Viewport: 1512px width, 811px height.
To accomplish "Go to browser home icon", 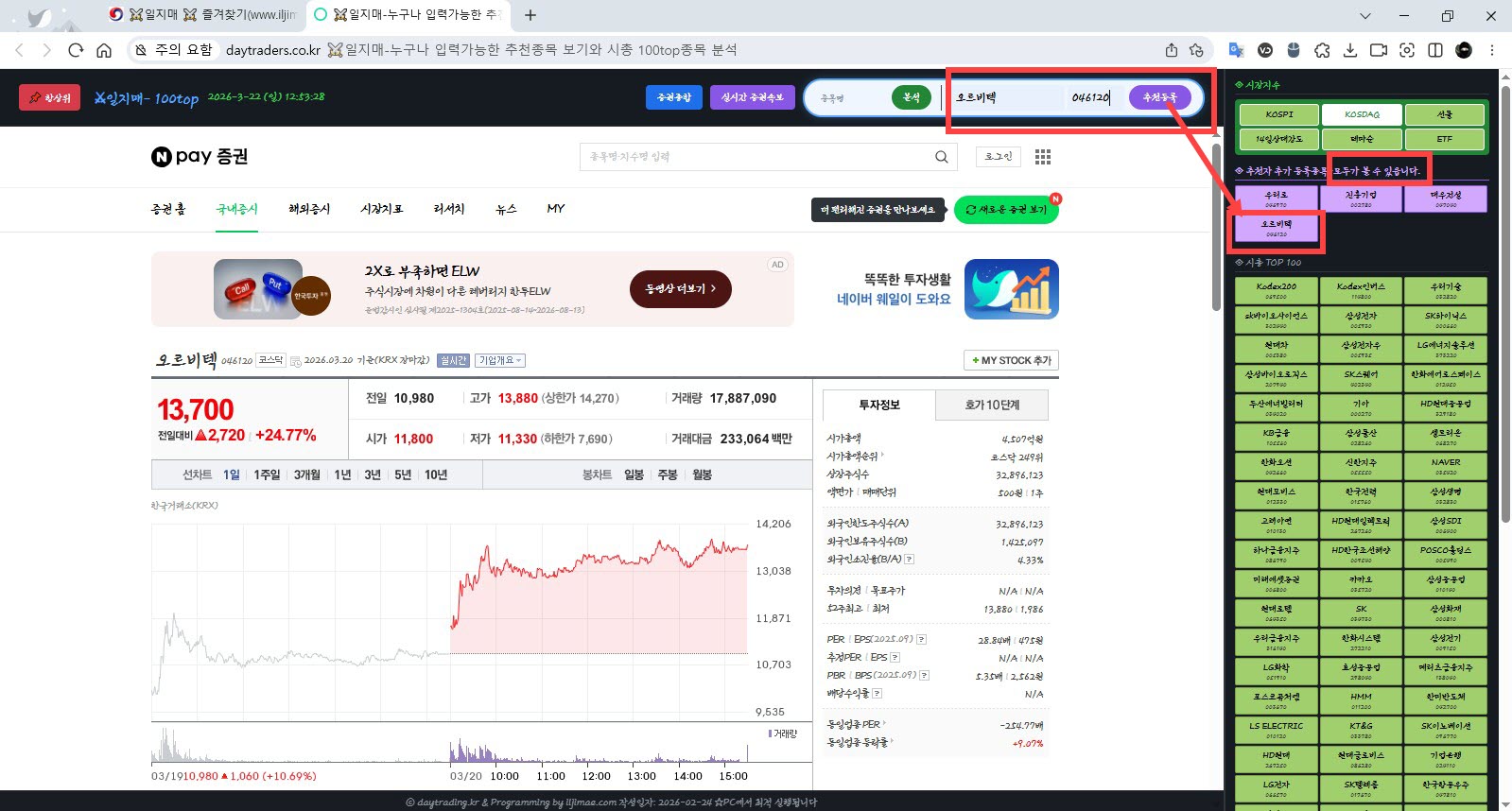I will pyautogui.click(x=104, y=50).
